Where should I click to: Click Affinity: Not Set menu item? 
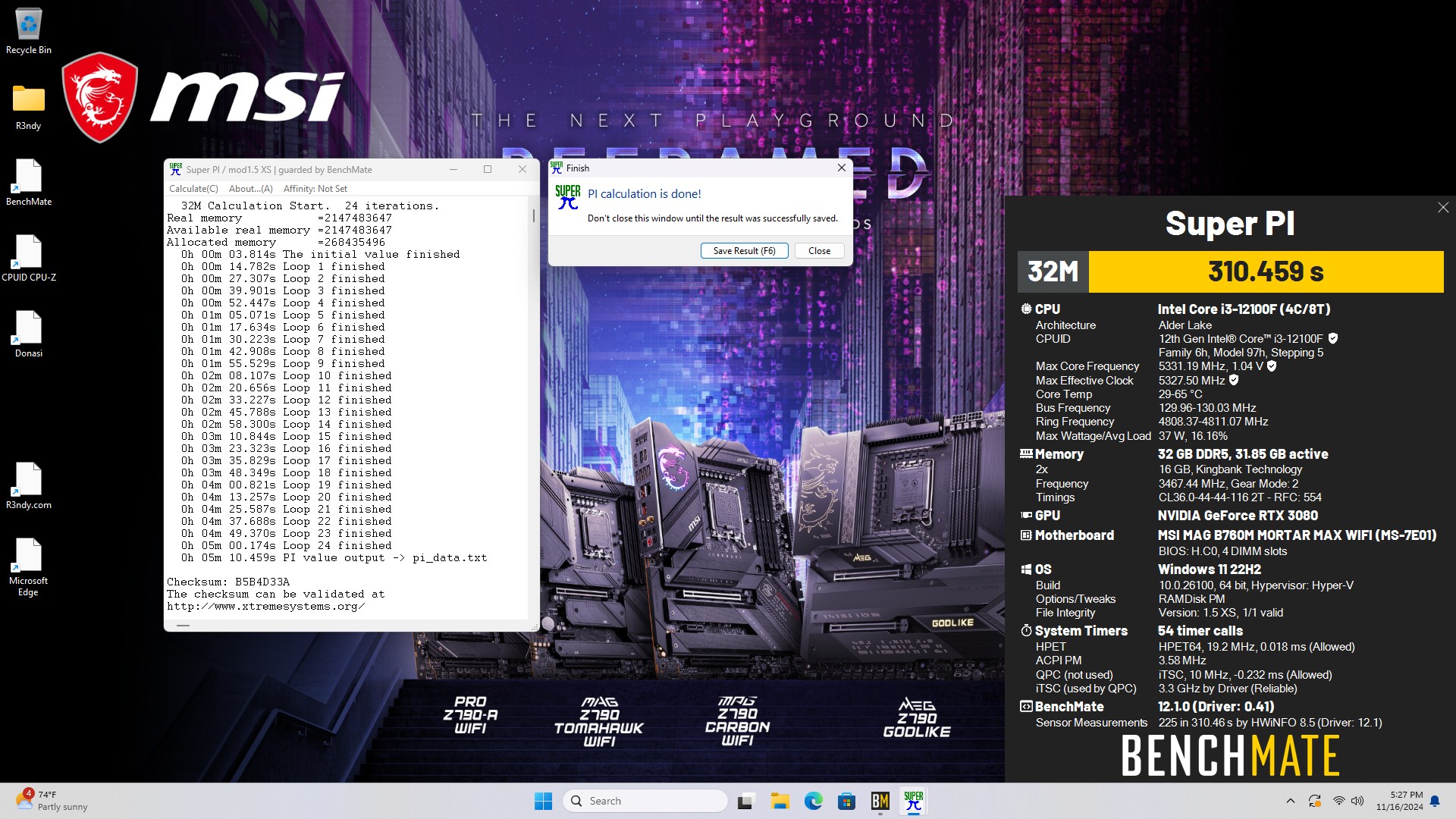(315, 189)
